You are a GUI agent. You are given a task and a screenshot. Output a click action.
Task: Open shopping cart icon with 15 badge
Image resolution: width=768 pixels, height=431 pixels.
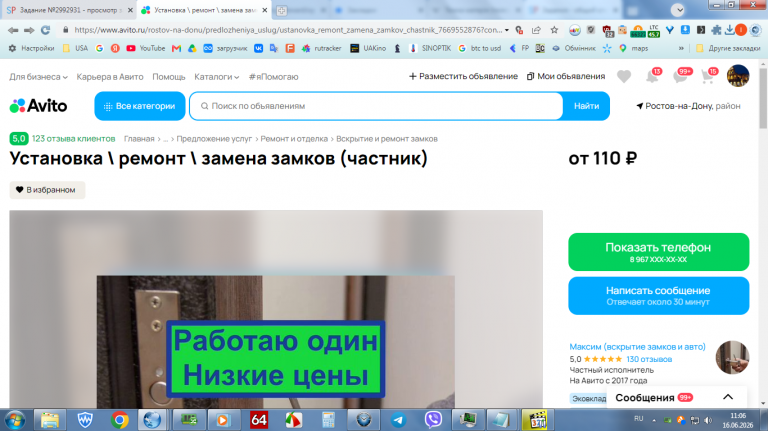click(709, 76)
